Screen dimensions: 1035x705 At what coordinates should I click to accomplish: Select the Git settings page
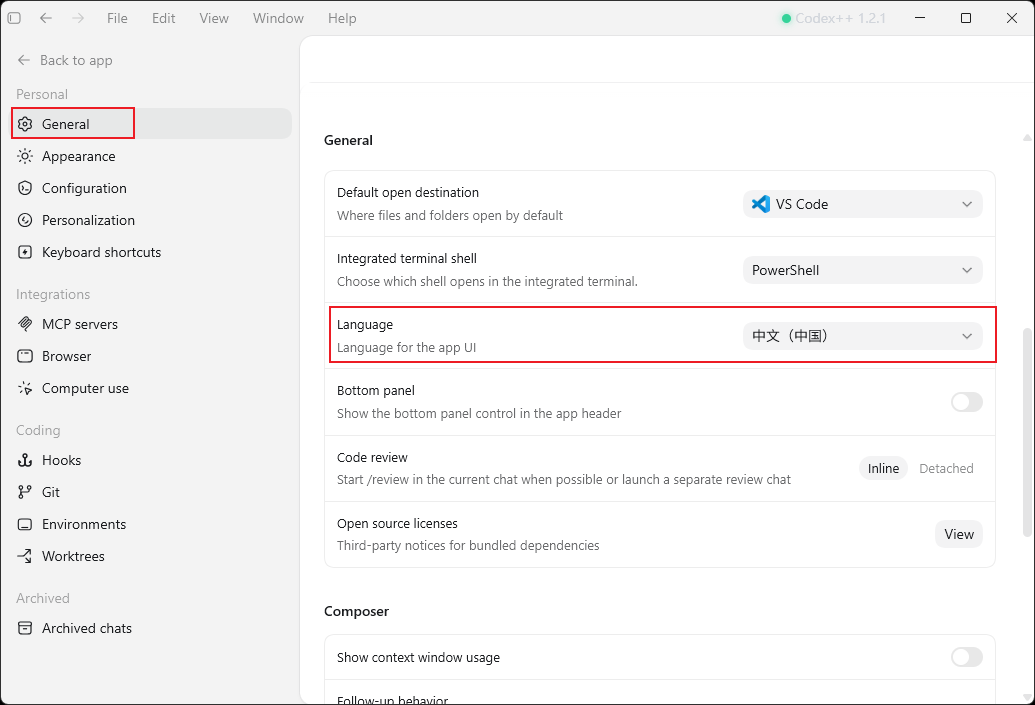click(152, 492)
